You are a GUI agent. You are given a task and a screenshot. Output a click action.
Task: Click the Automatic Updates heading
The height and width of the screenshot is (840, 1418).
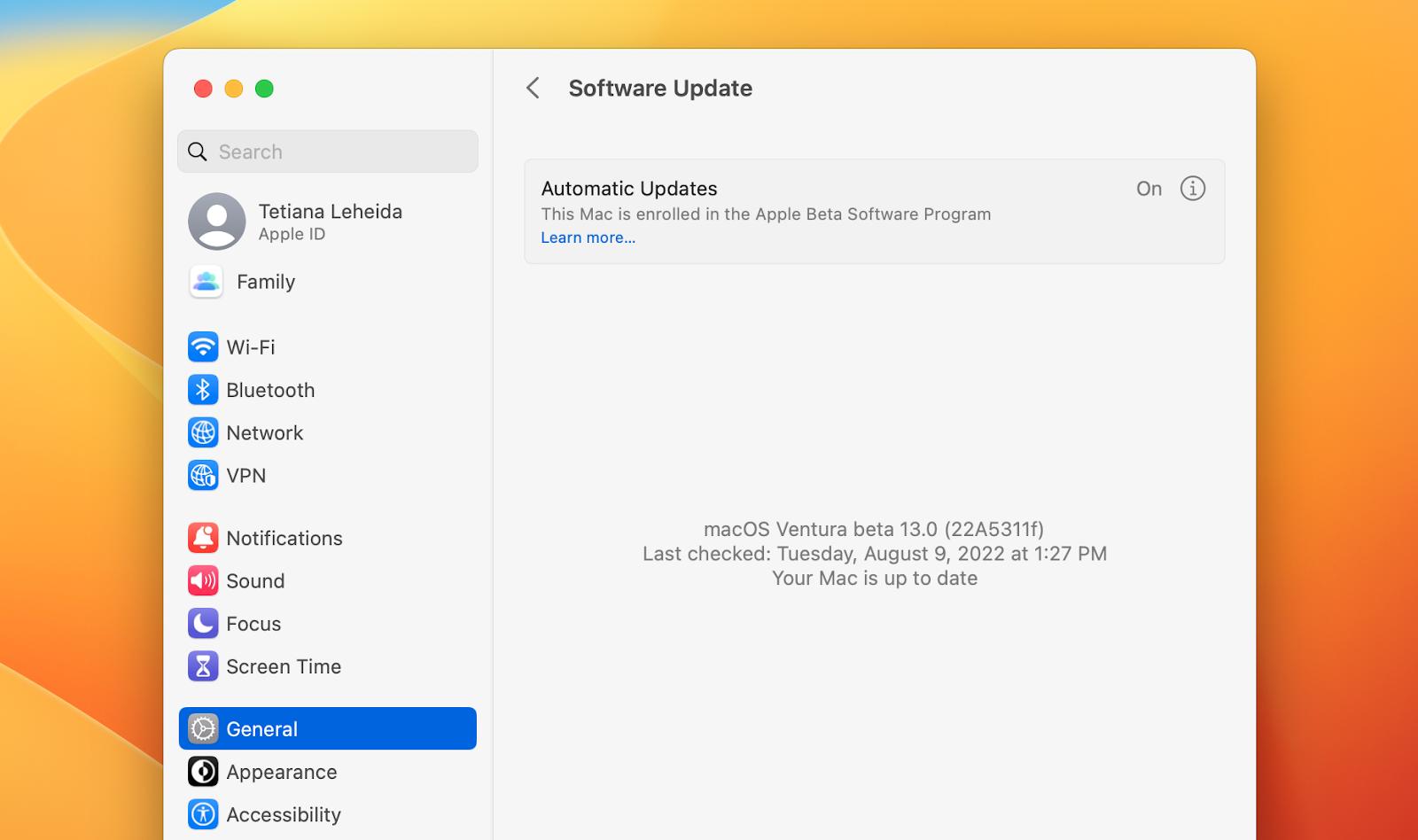(629, 189)
